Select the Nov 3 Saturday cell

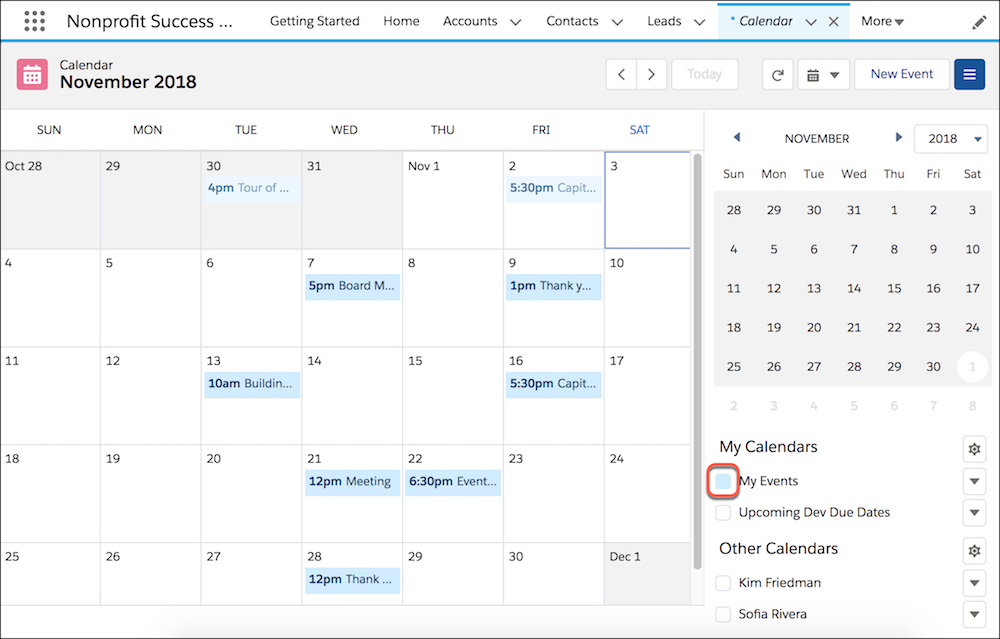647,200
